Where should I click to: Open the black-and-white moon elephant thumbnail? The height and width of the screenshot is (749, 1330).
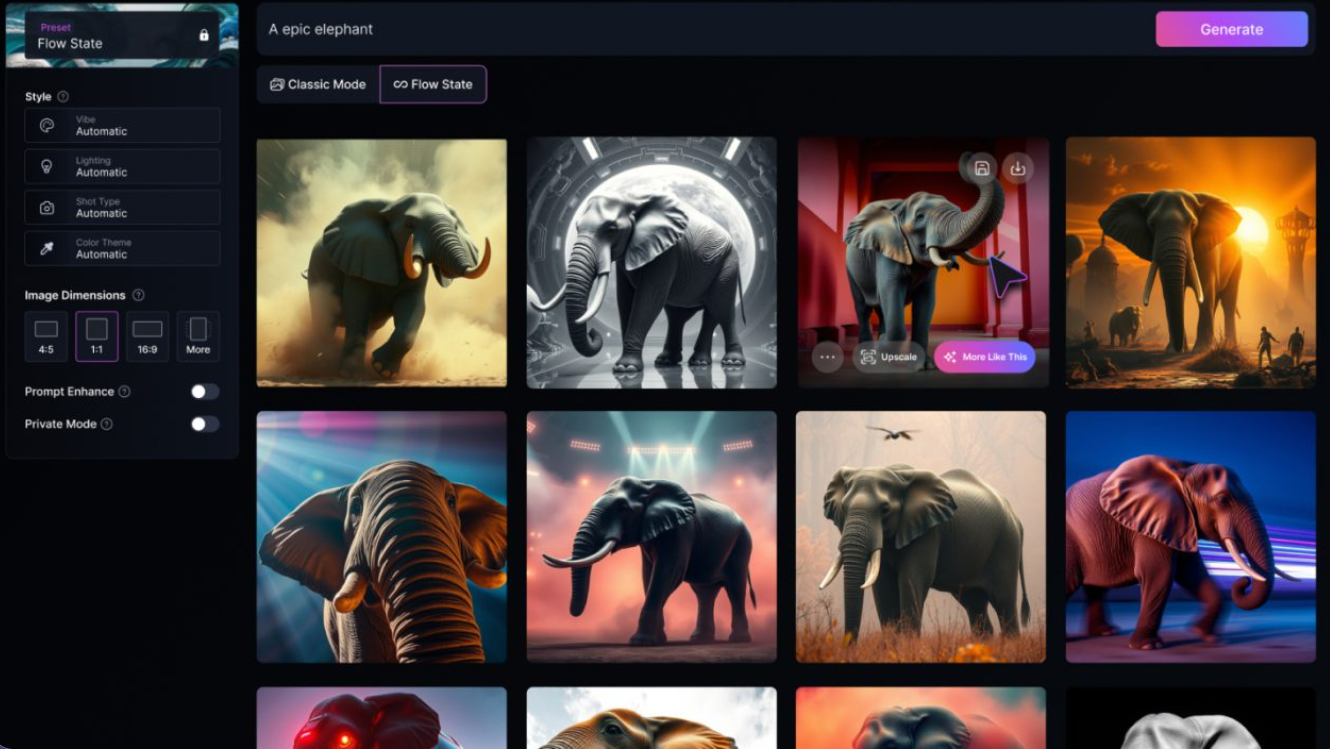[652, 263]
